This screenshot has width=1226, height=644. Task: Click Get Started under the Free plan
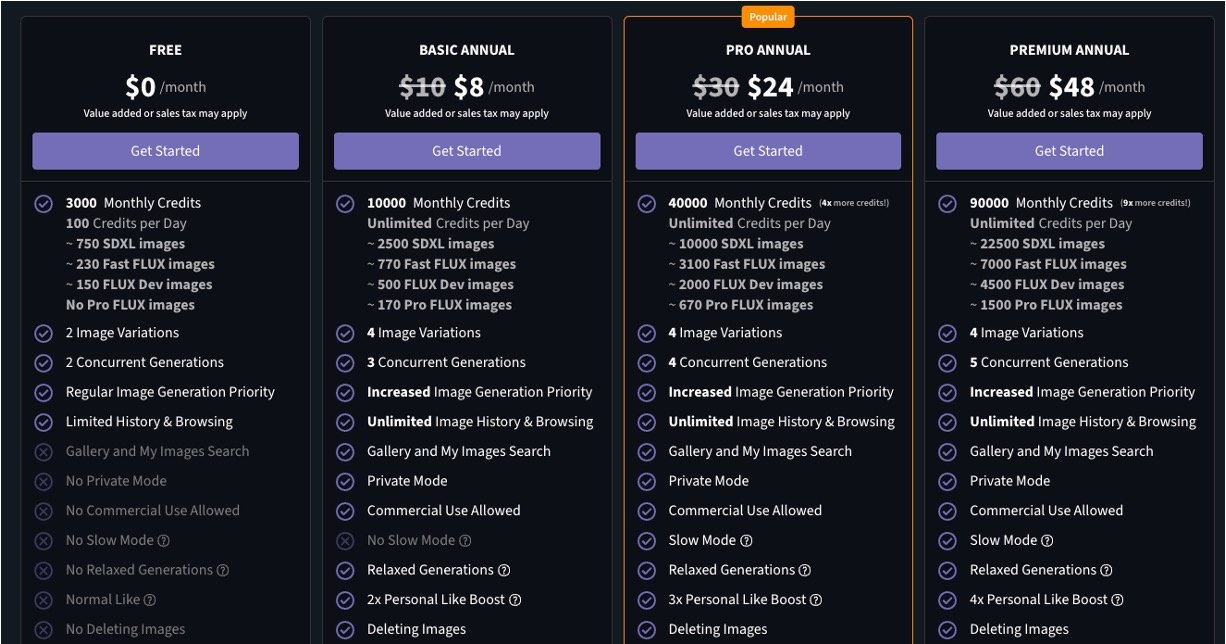point(165,151)
